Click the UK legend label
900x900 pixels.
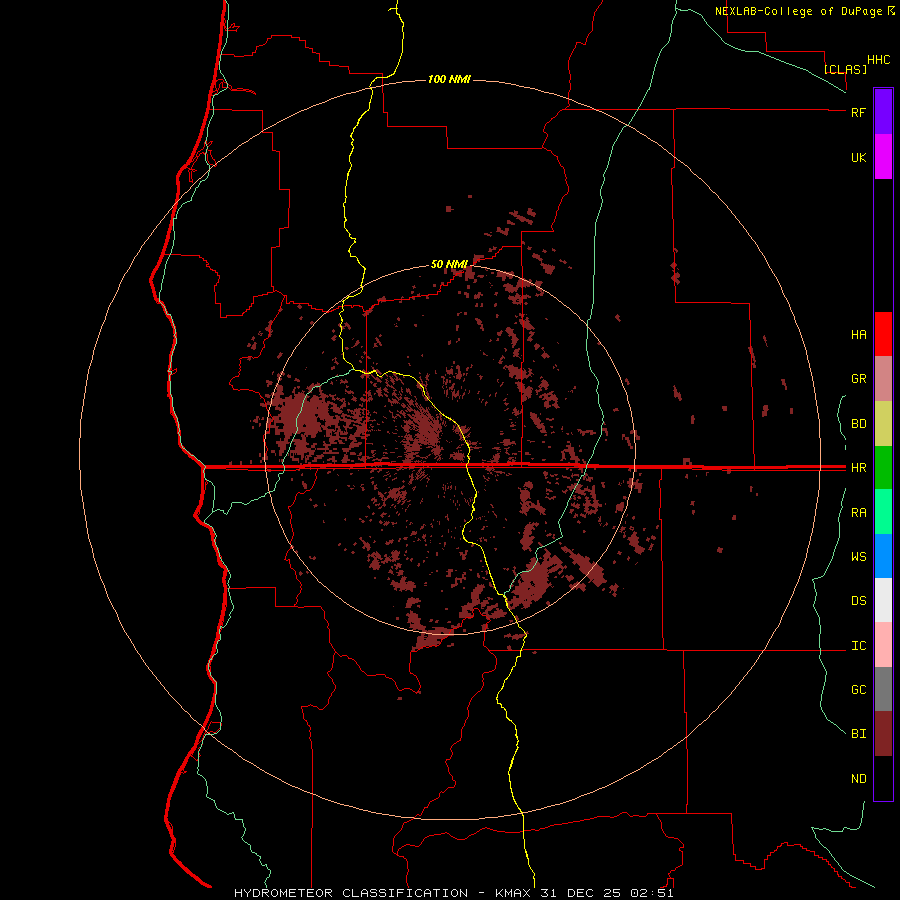tap(858, 157)
